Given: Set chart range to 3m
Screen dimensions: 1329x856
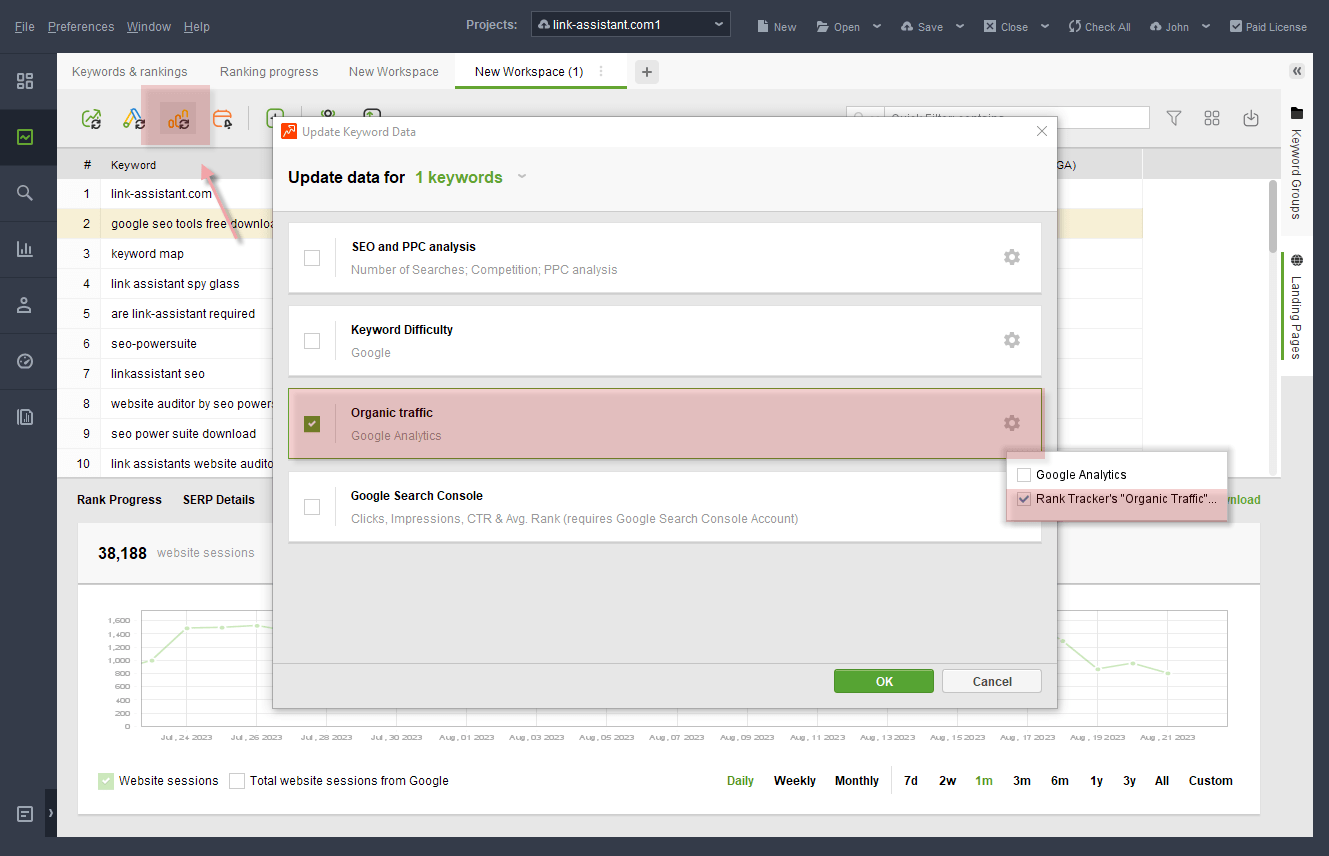Looking at the screenshot, I should [x=1022, y=781].
